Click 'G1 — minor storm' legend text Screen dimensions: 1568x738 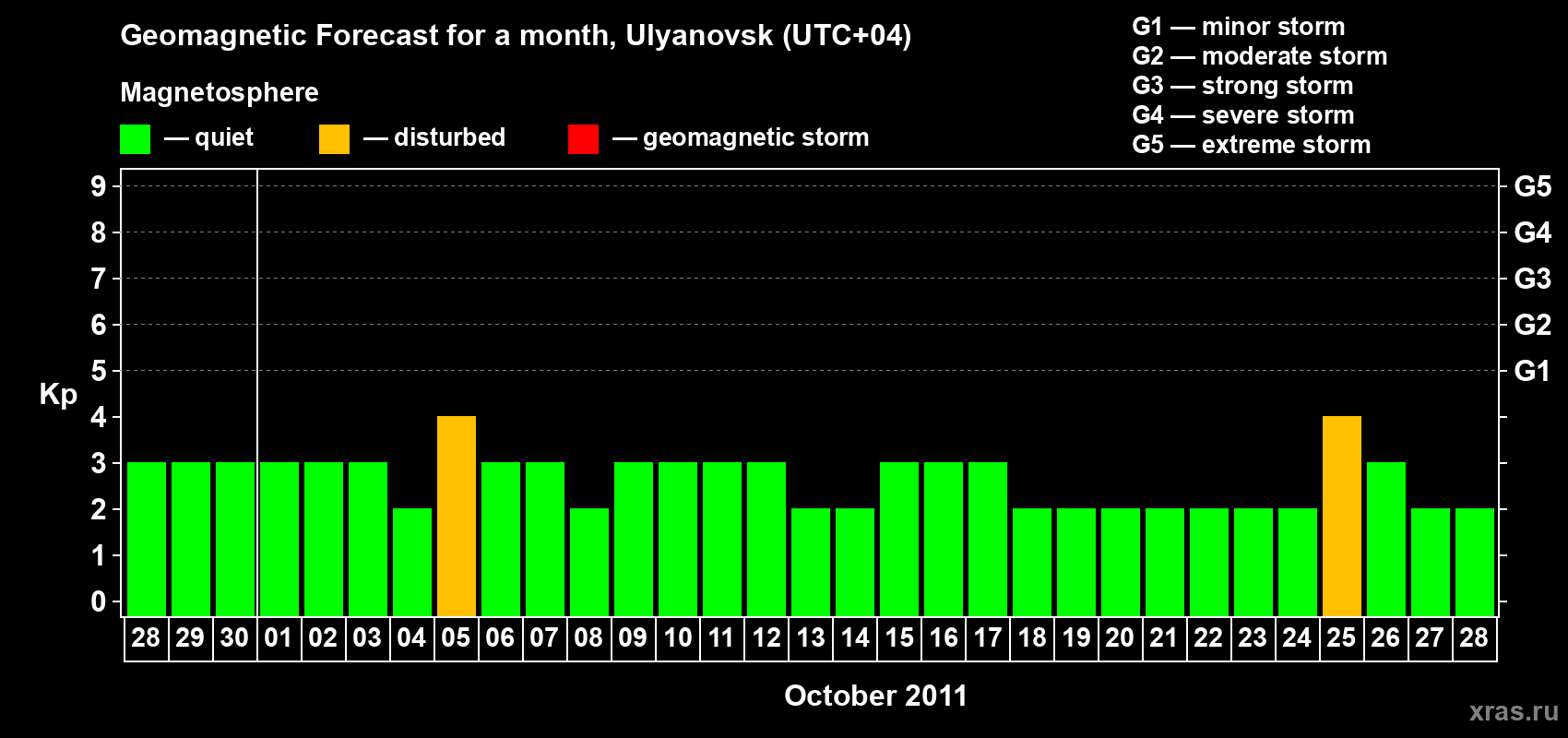click(x=1239, y=27)
